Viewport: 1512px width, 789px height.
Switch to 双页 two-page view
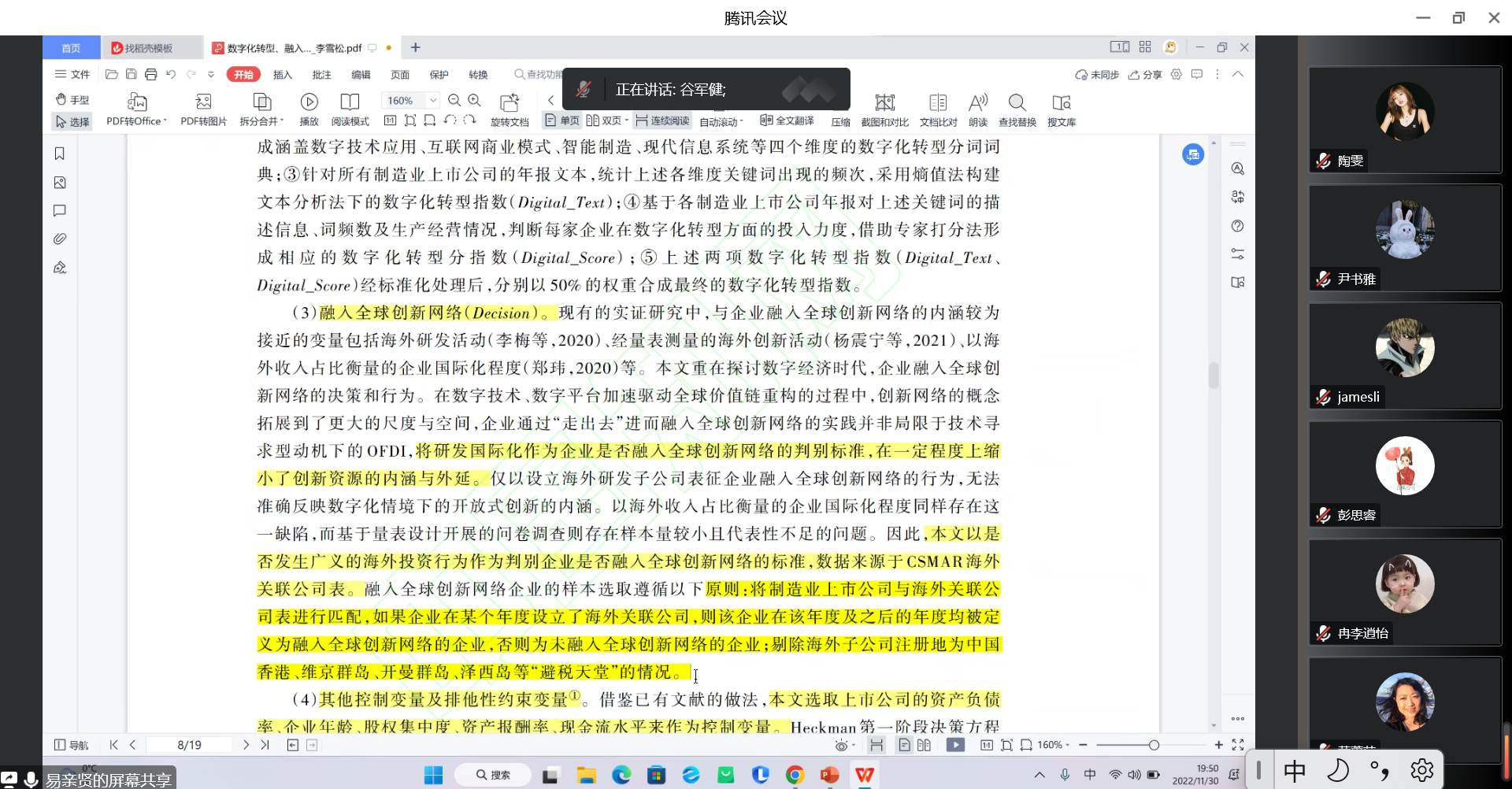click(x=606, y=120)
